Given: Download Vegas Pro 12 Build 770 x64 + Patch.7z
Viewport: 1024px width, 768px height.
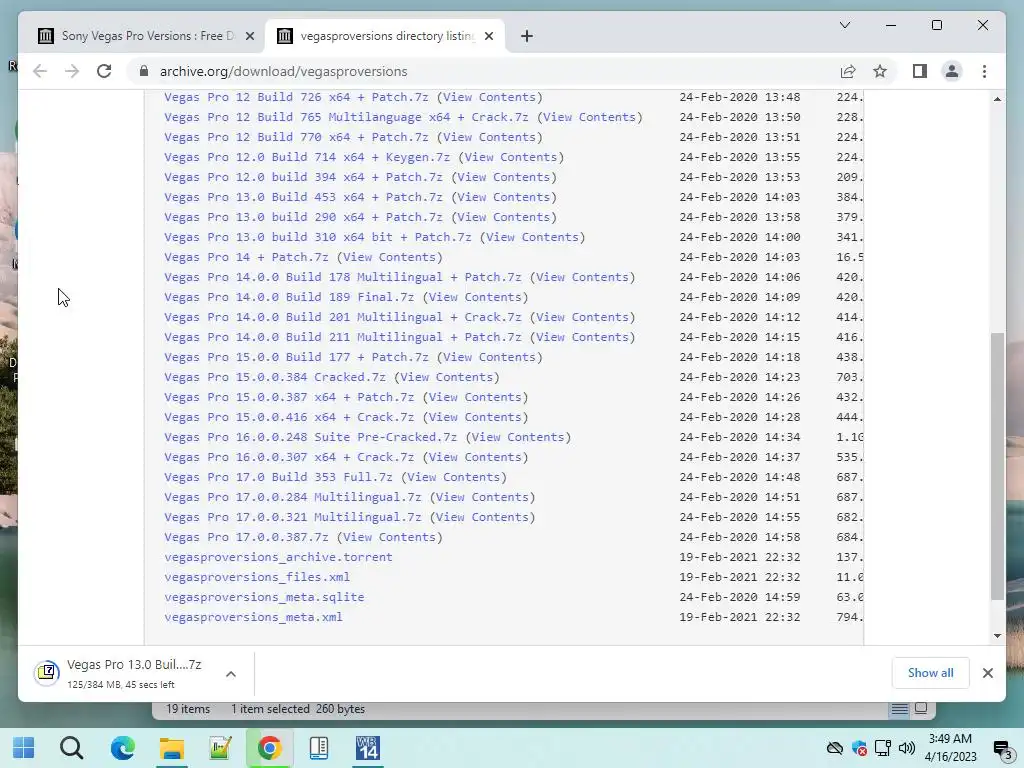Looking at the screenshot, I should (x=296, y=137).
